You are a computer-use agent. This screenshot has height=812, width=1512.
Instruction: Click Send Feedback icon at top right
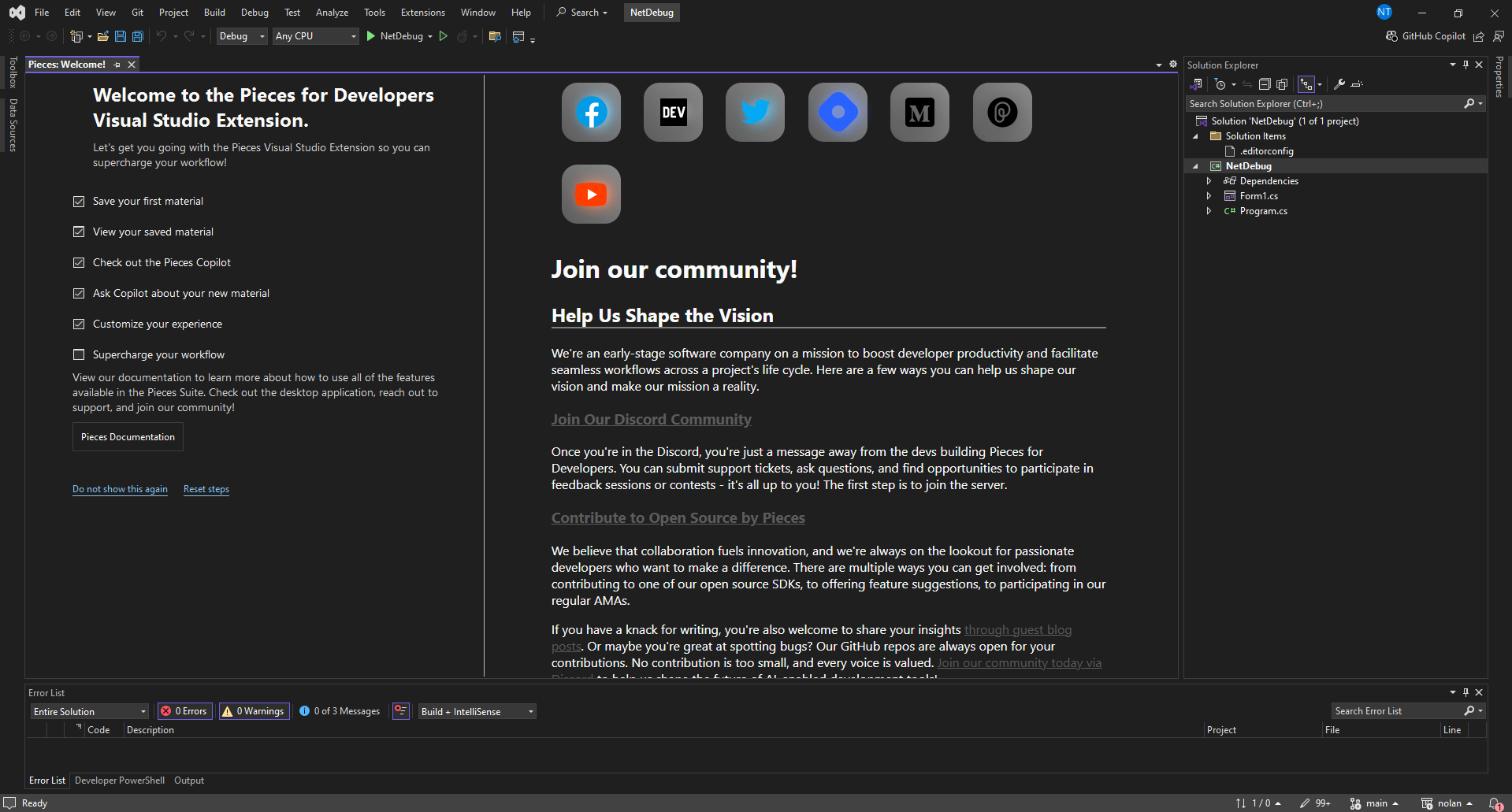tap(1499, 36)
